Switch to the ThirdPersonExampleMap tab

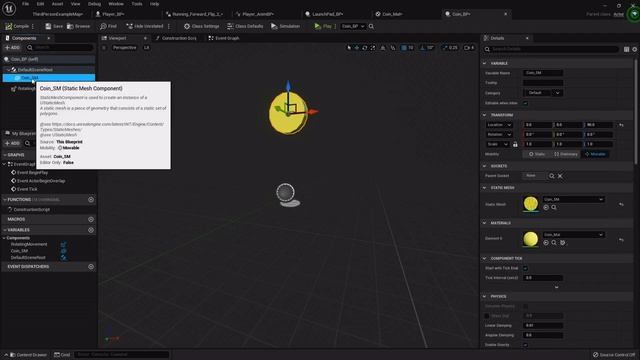tap(57, 14)
